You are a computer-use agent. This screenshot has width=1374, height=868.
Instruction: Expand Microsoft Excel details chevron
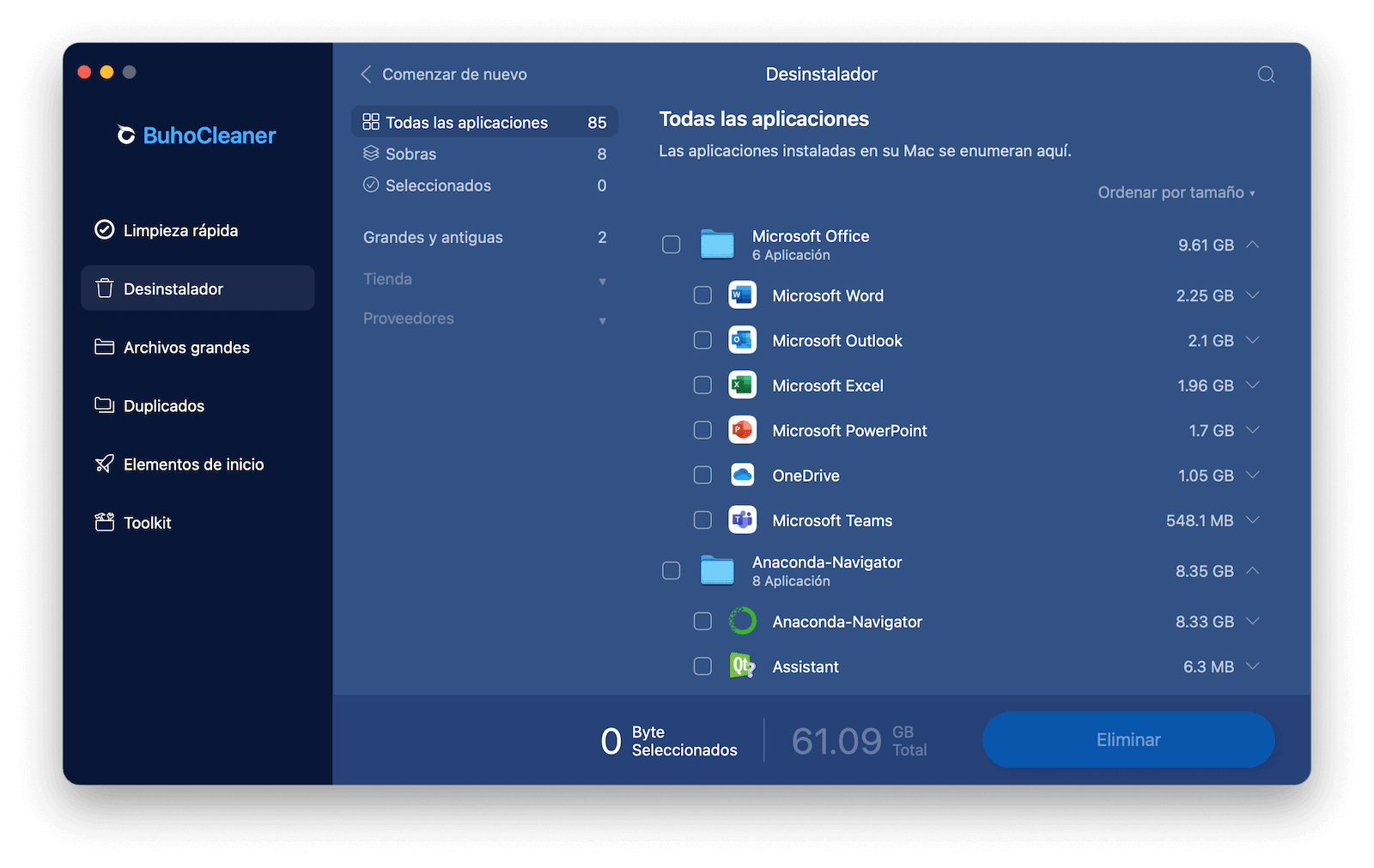(x=1253, y=385)
